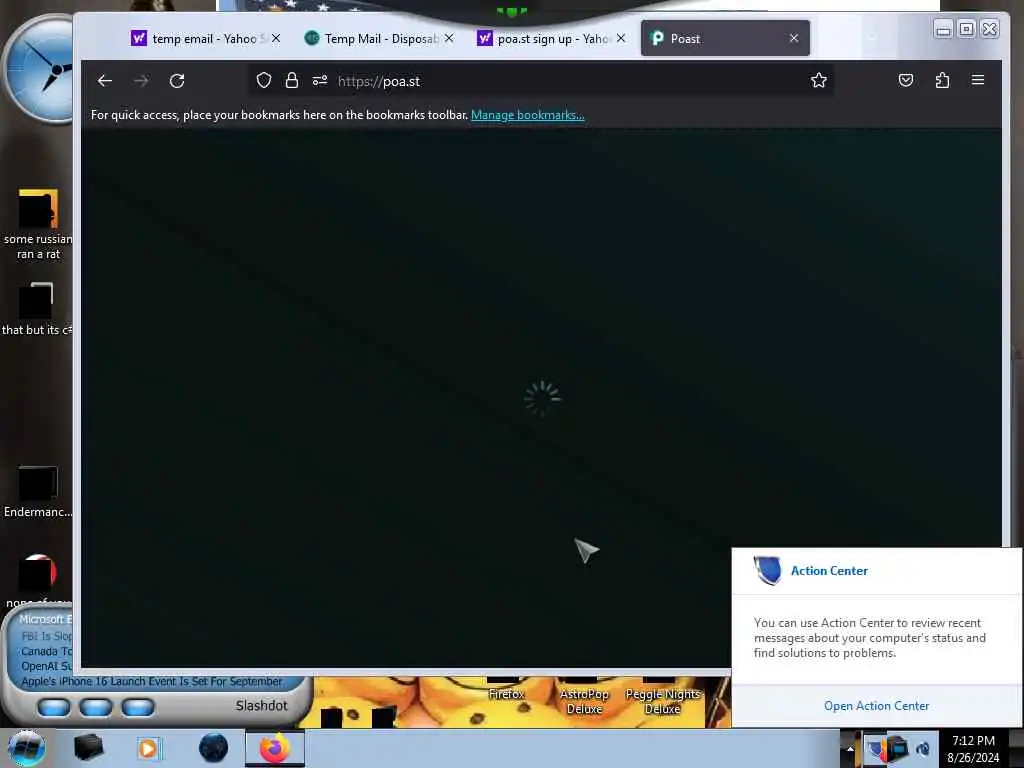The height and width of the screenshot is (768, 1024).
Task: Go back with the browser back arrow
Action: point(104,80)
